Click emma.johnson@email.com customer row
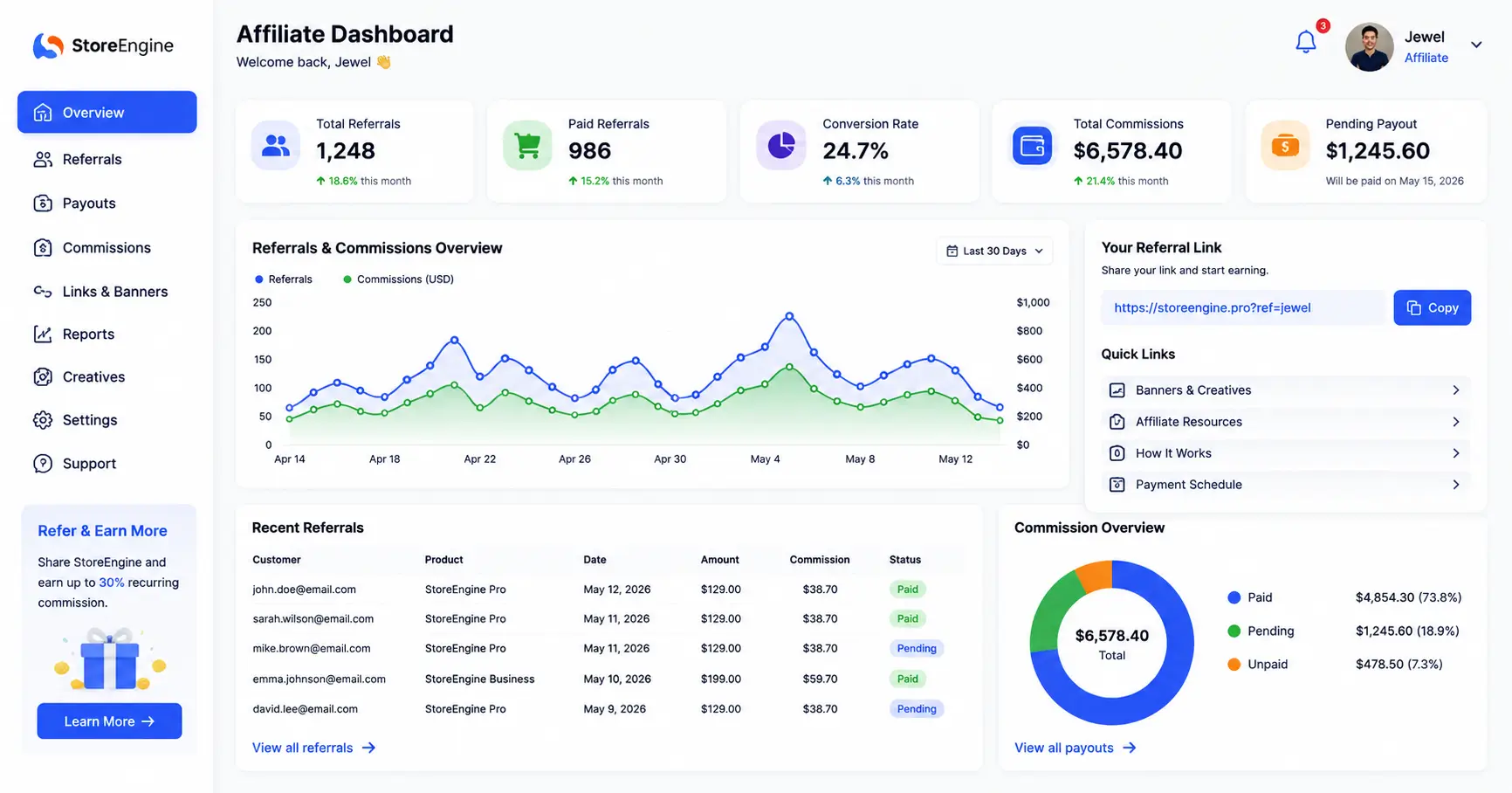 [x=319, y=679]
